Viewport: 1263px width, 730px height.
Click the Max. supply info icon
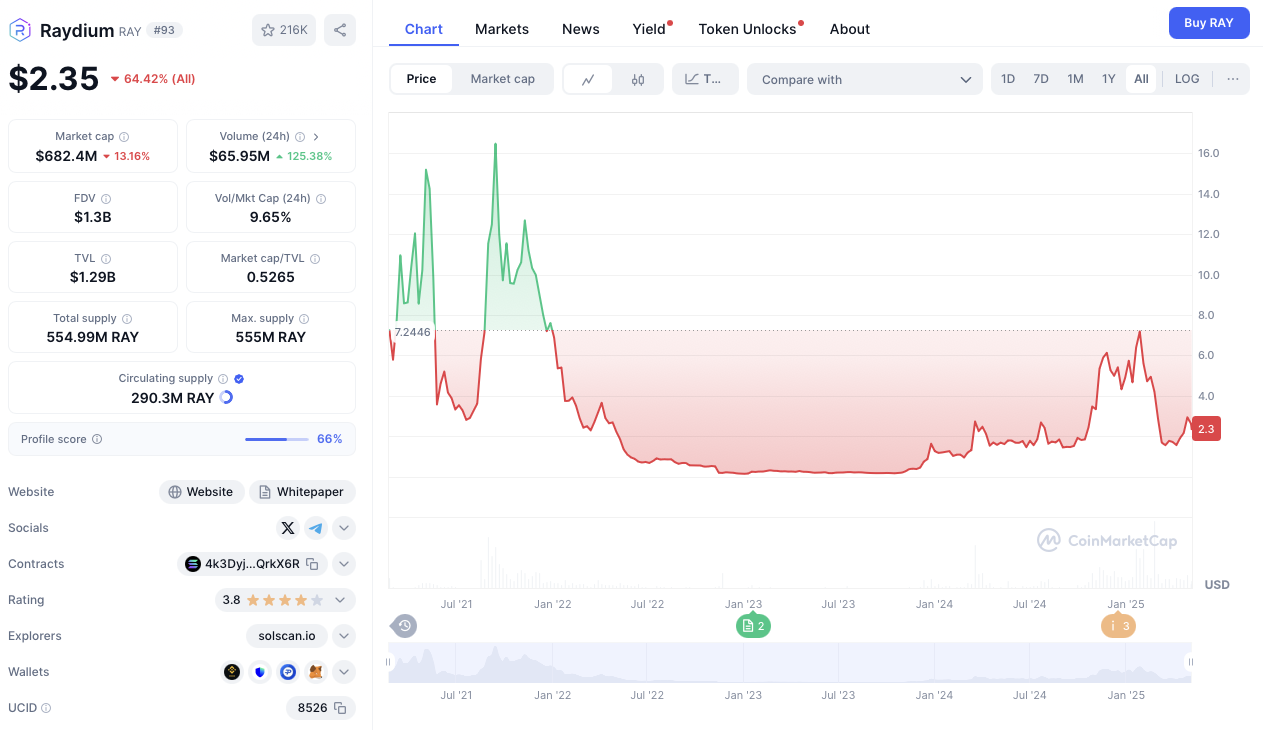pos(304,319)
